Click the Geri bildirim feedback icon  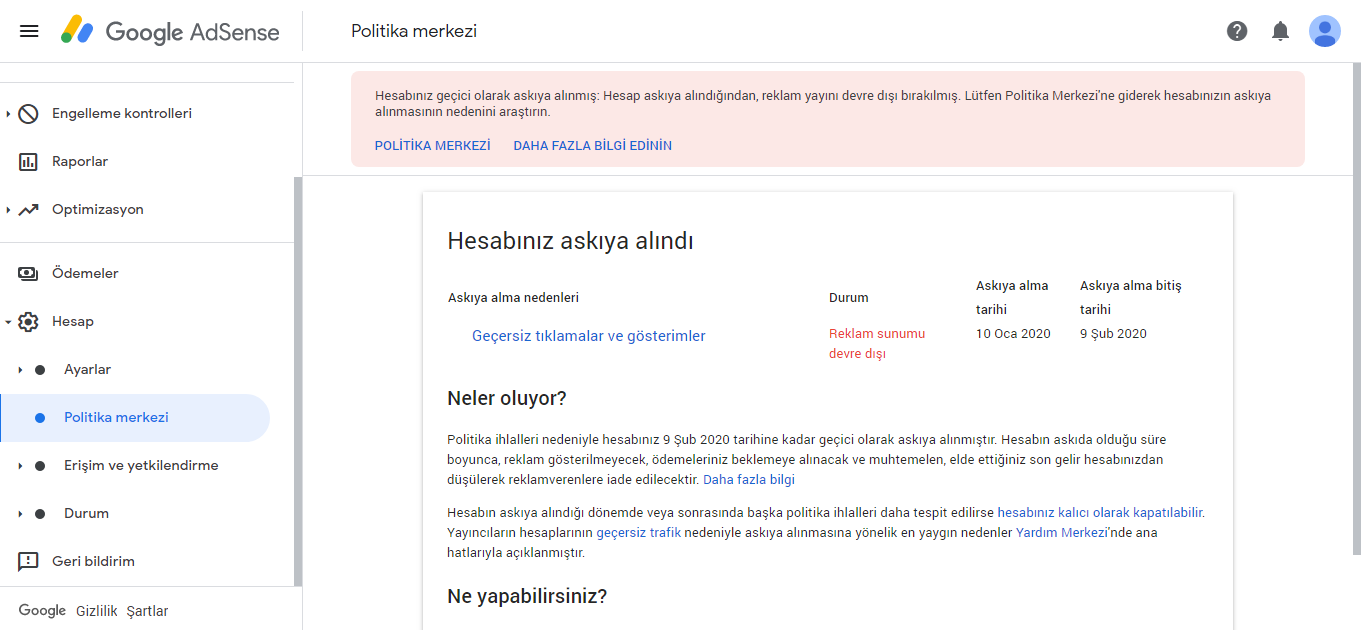[x=29, y=561]
